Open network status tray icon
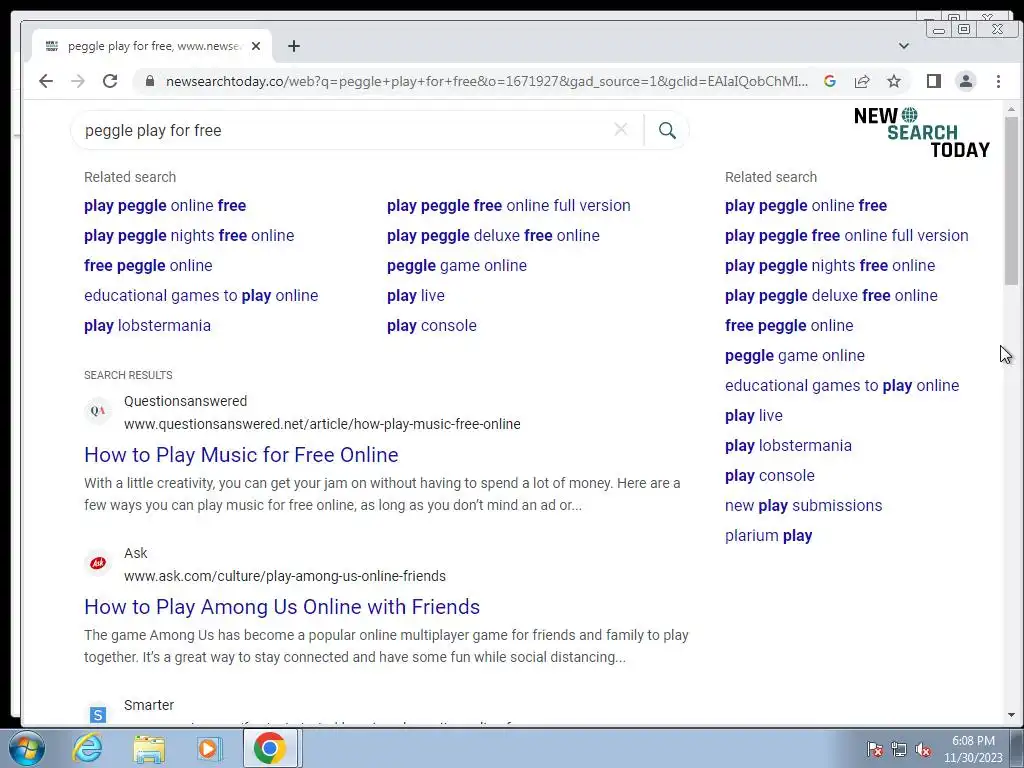This screenshot has width=1024, height=768. [x=899, y=750]
